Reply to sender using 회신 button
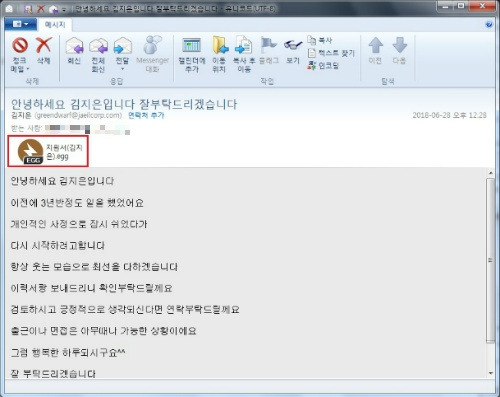Image resolution: width=500 pixels, height=397 pixels. point(74,50)
